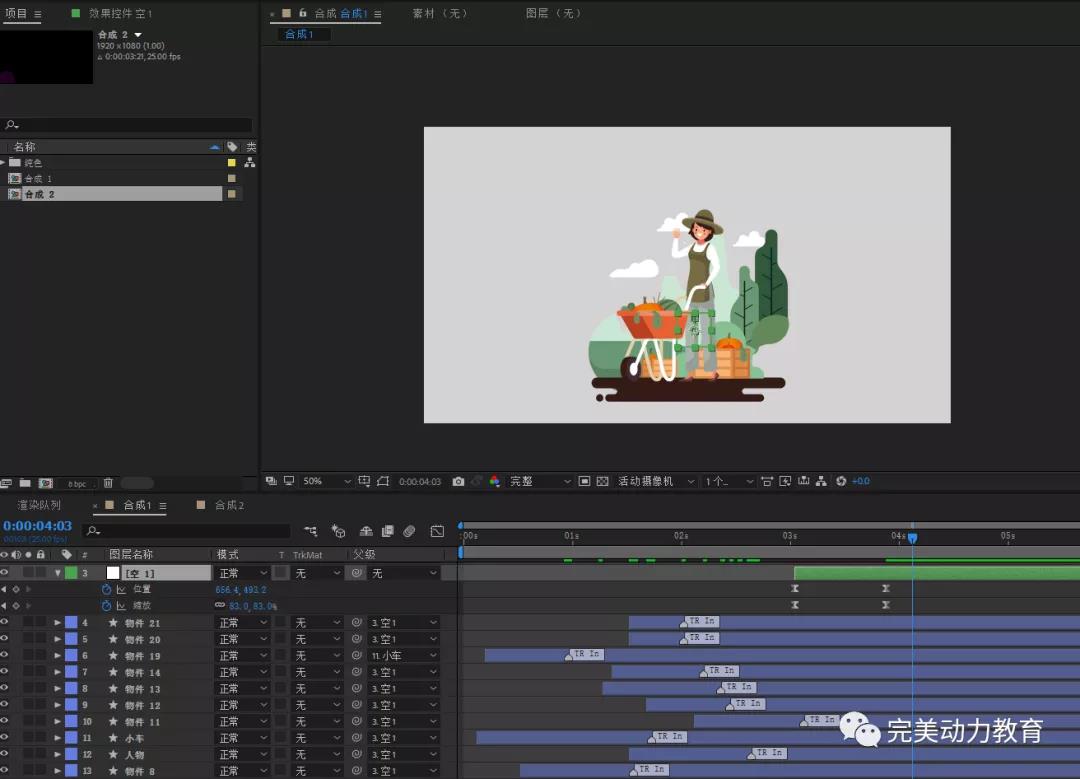Click the composition mini-flowchart icon
Image resolution: width=1080 pixels, height=779 pixels.
point(311,531)
